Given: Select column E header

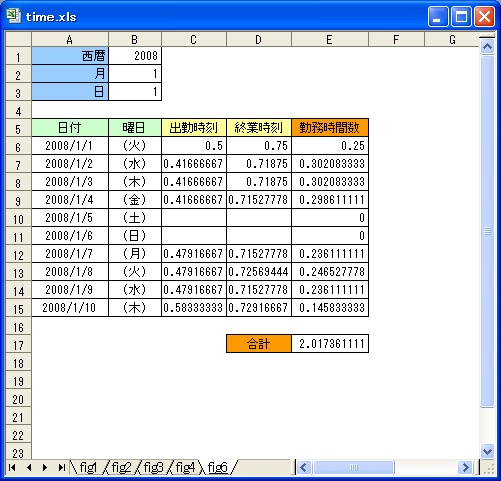Looking at the screenshot, I should click(330, 40).
